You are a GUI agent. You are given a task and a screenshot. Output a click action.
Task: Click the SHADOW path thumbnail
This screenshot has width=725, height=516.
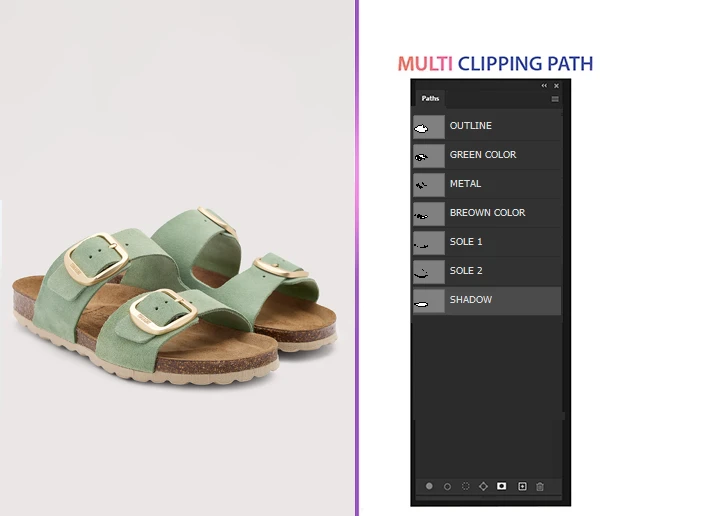[428, 300]
